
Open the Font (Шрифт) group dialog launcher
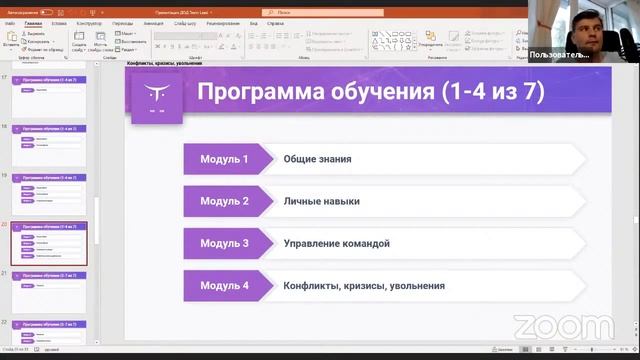click(242, 58)
